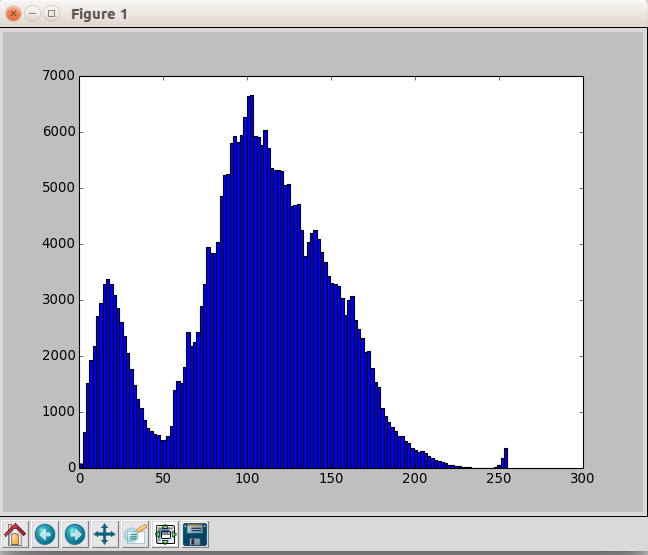Click the 3000 y-axis tick label

(58, 300)
